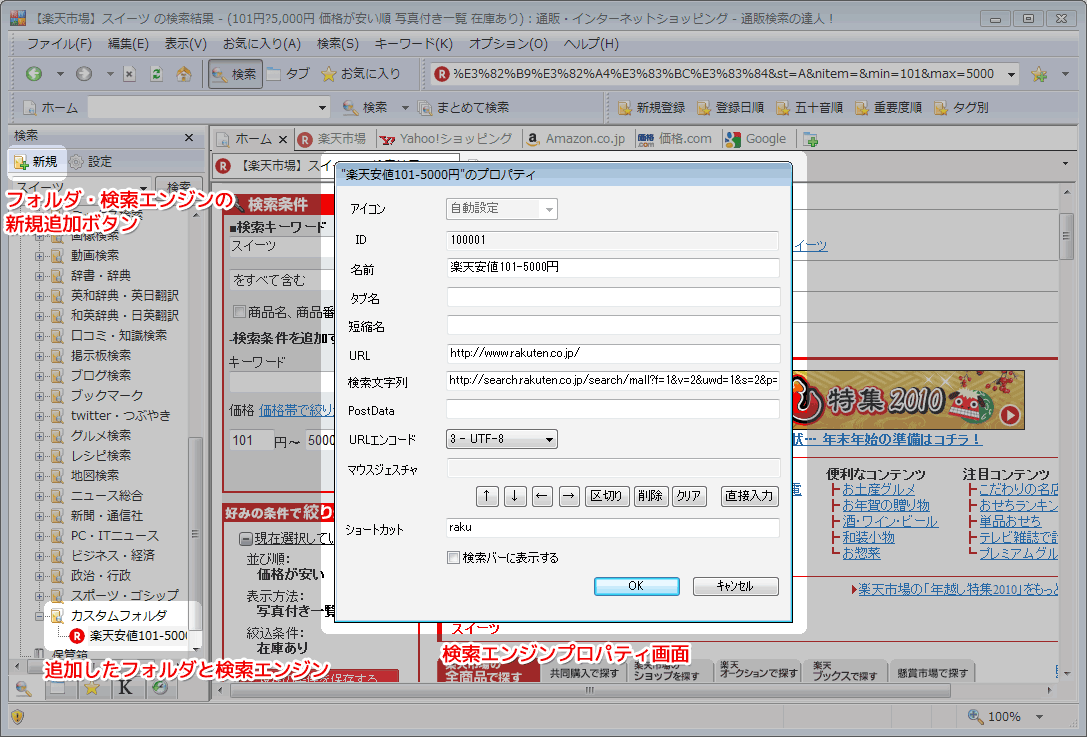This screenshot has height=737, width=1087.
Task: Click the ショートカット field containing raku
Action: point(614,528)
